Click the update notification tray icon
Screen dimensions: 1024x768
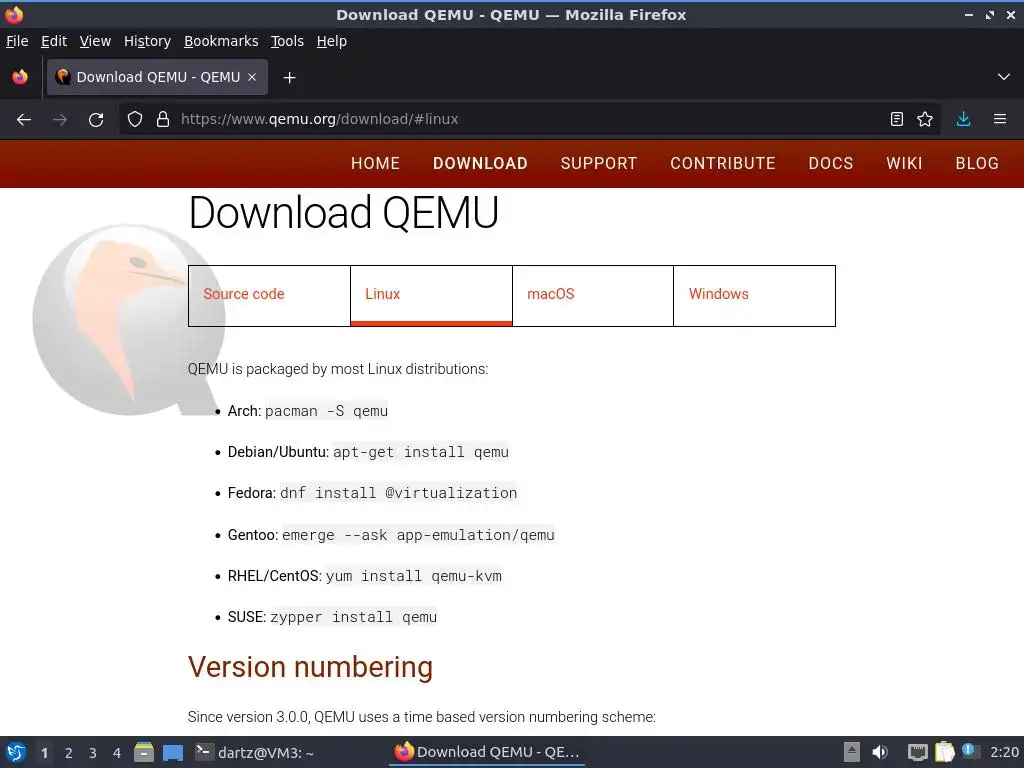(x=969, y=751)
